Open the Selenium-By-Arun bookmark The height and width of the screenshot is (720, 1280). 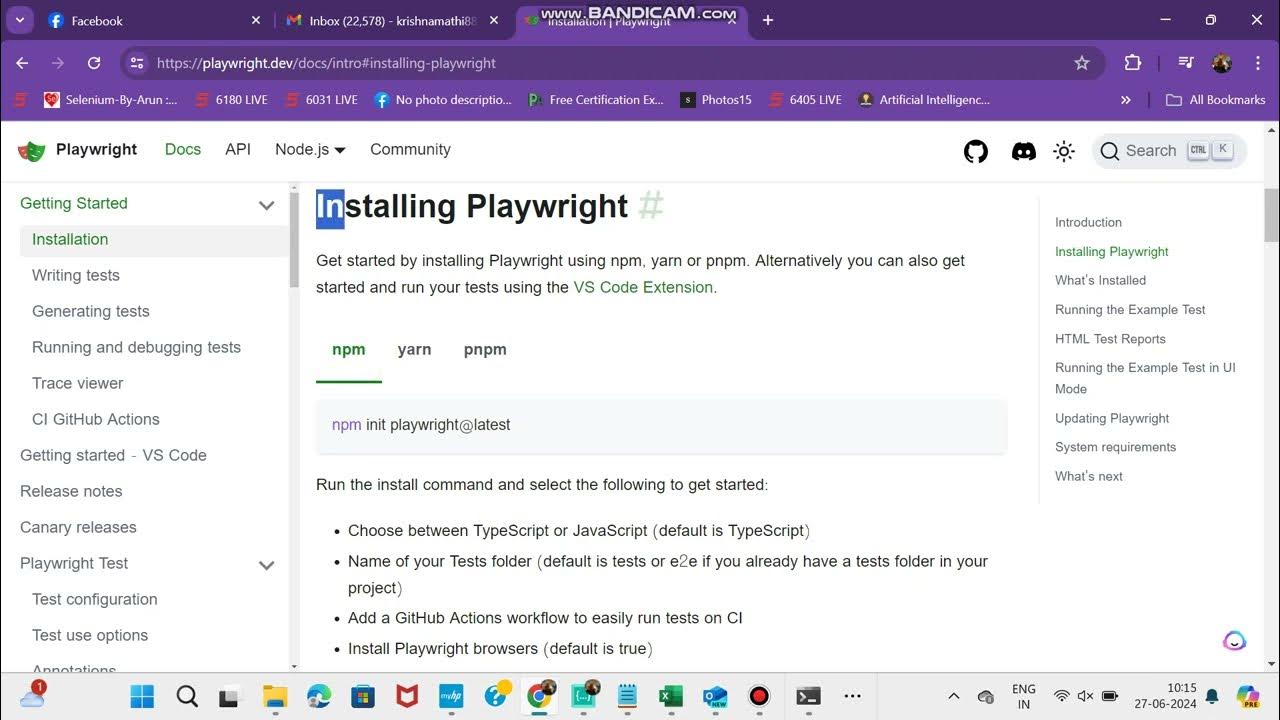pos(110,100)
